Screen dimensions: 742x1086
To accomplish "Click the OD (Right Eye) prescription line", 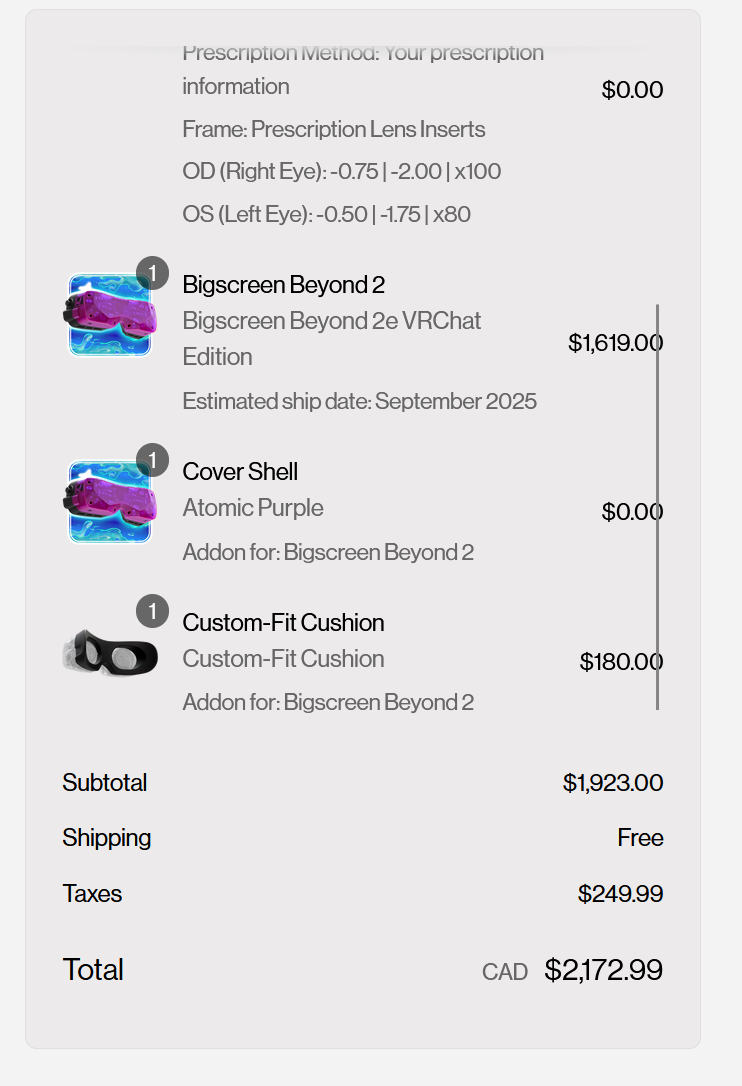I will click(342, 171).
